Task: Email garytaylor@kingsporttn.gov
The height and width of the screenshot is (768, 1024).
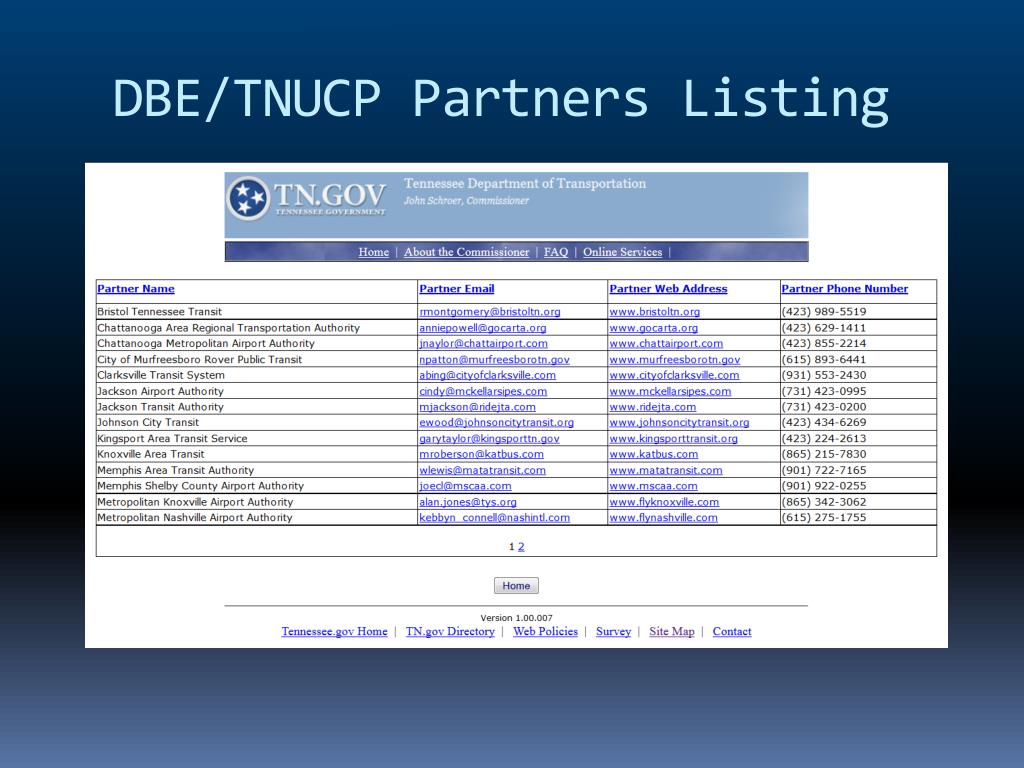Action: [x=489, y=439]
